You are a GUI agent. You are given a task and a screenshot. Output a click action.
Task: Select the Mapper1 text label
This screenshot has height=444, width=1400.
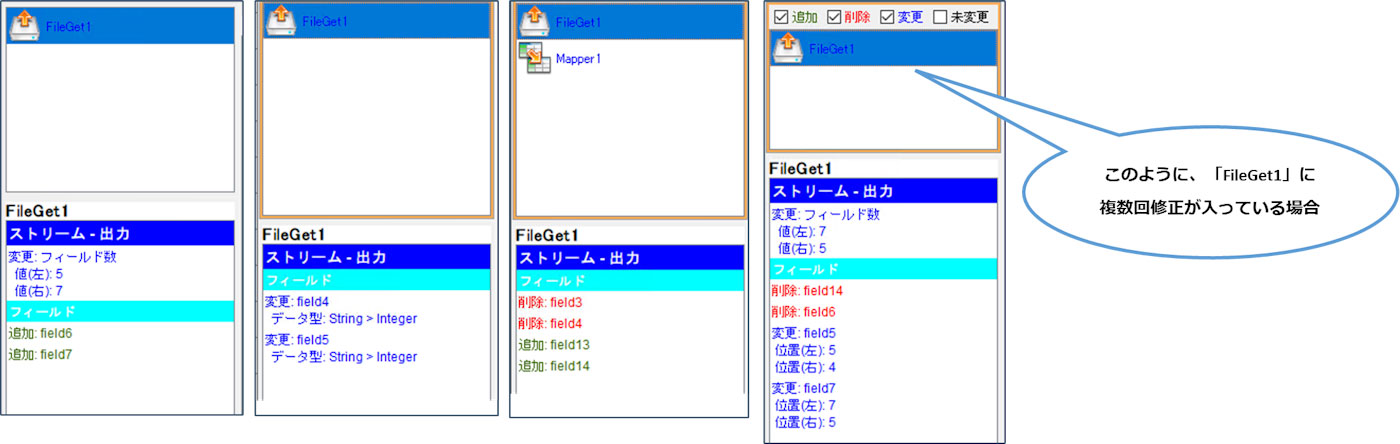578,59
